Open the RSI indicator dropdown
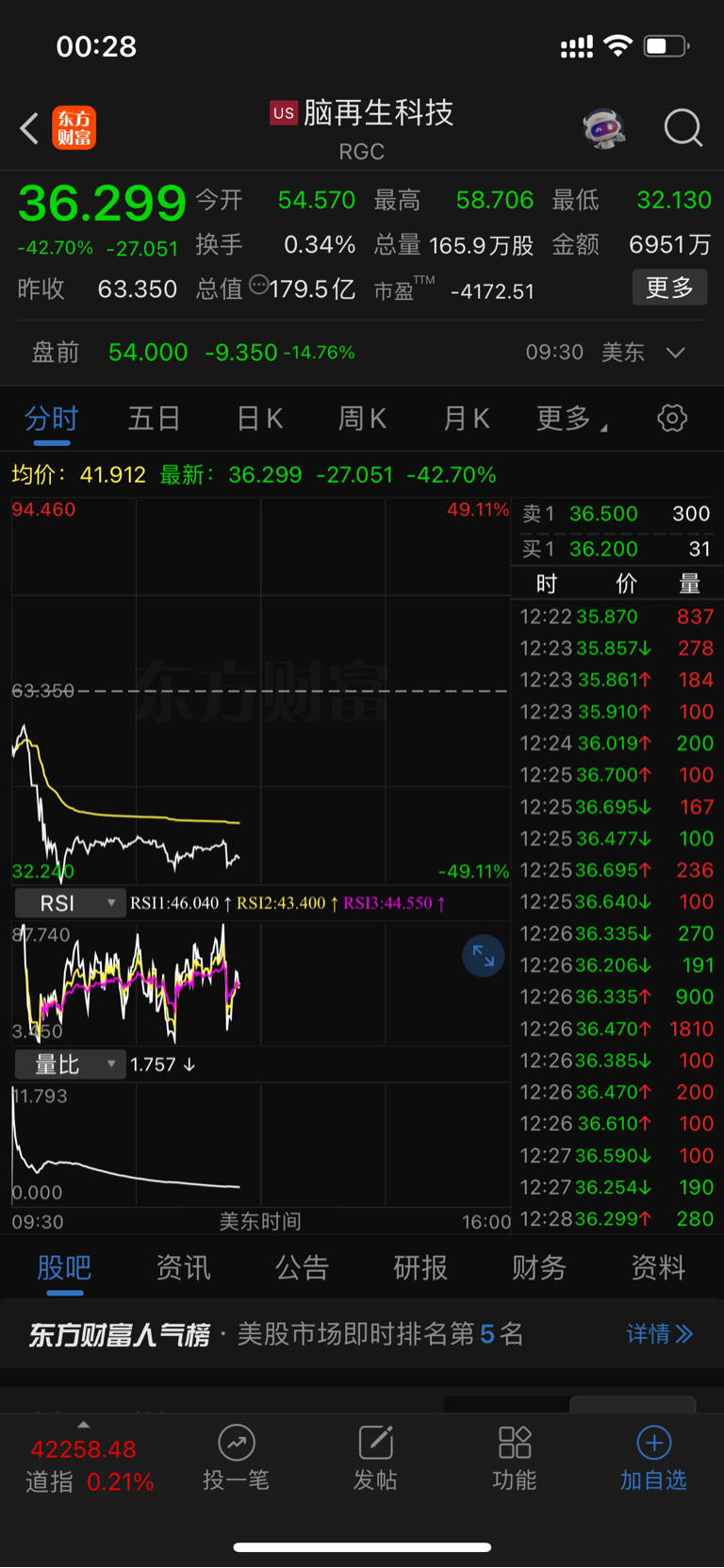Viewport: 724px width, 1568px height. click(70, 903)
